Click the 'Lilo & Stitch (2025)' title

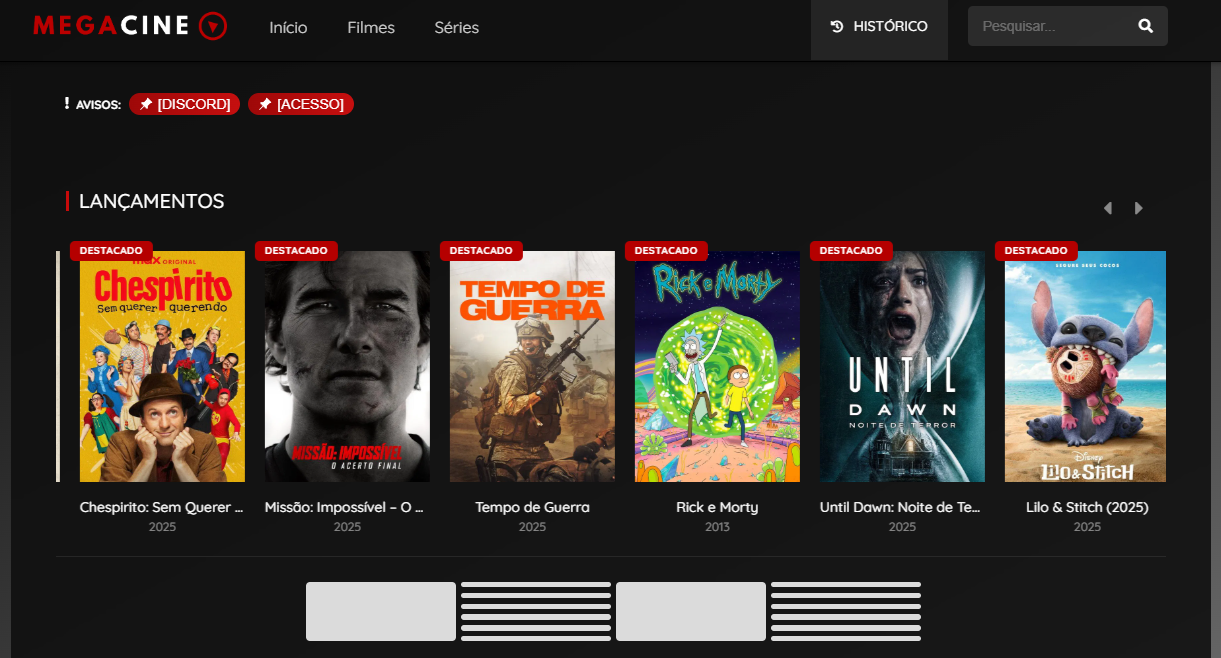(1087, 507)
